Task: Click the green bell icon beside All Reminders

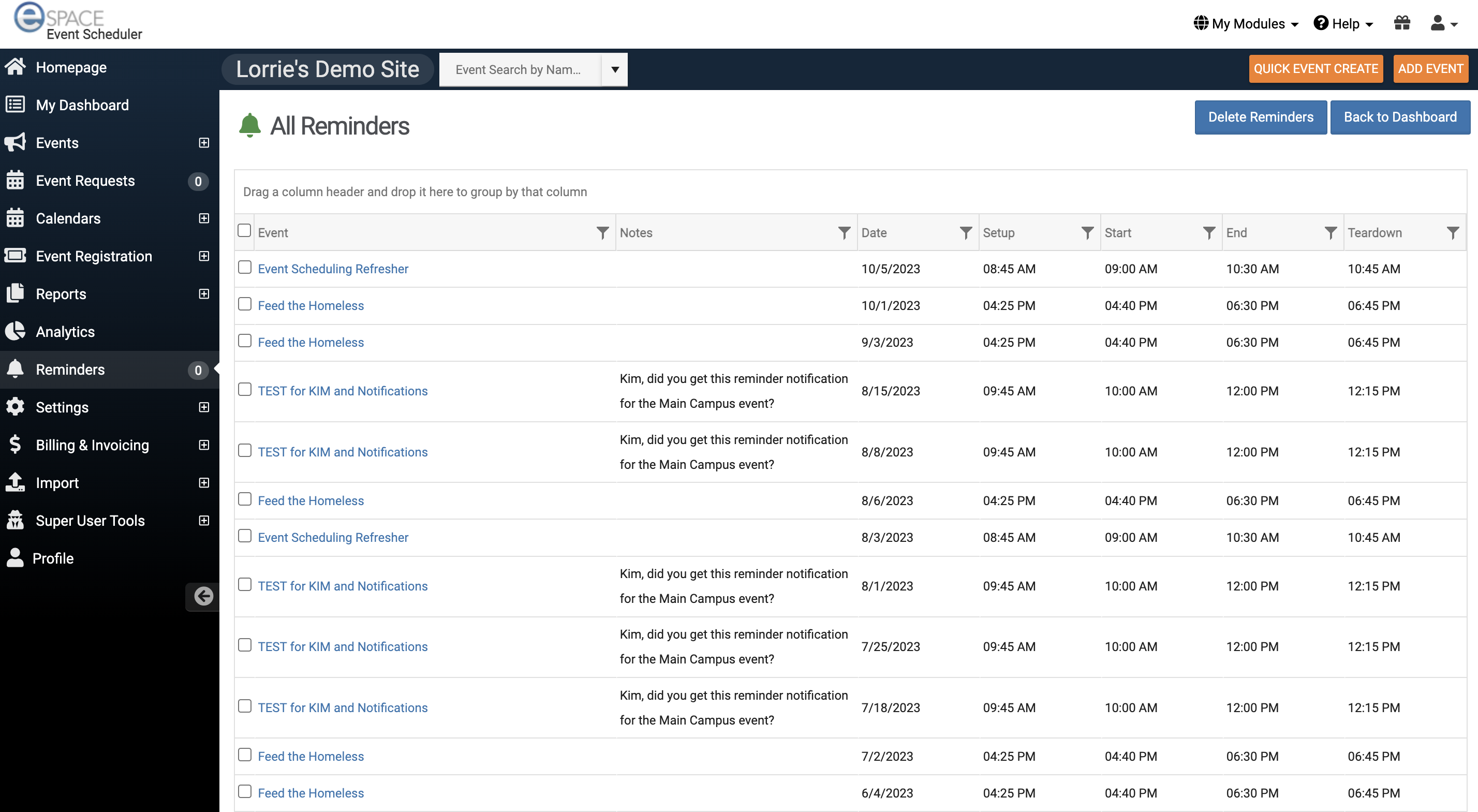Action: click(250, 126)
